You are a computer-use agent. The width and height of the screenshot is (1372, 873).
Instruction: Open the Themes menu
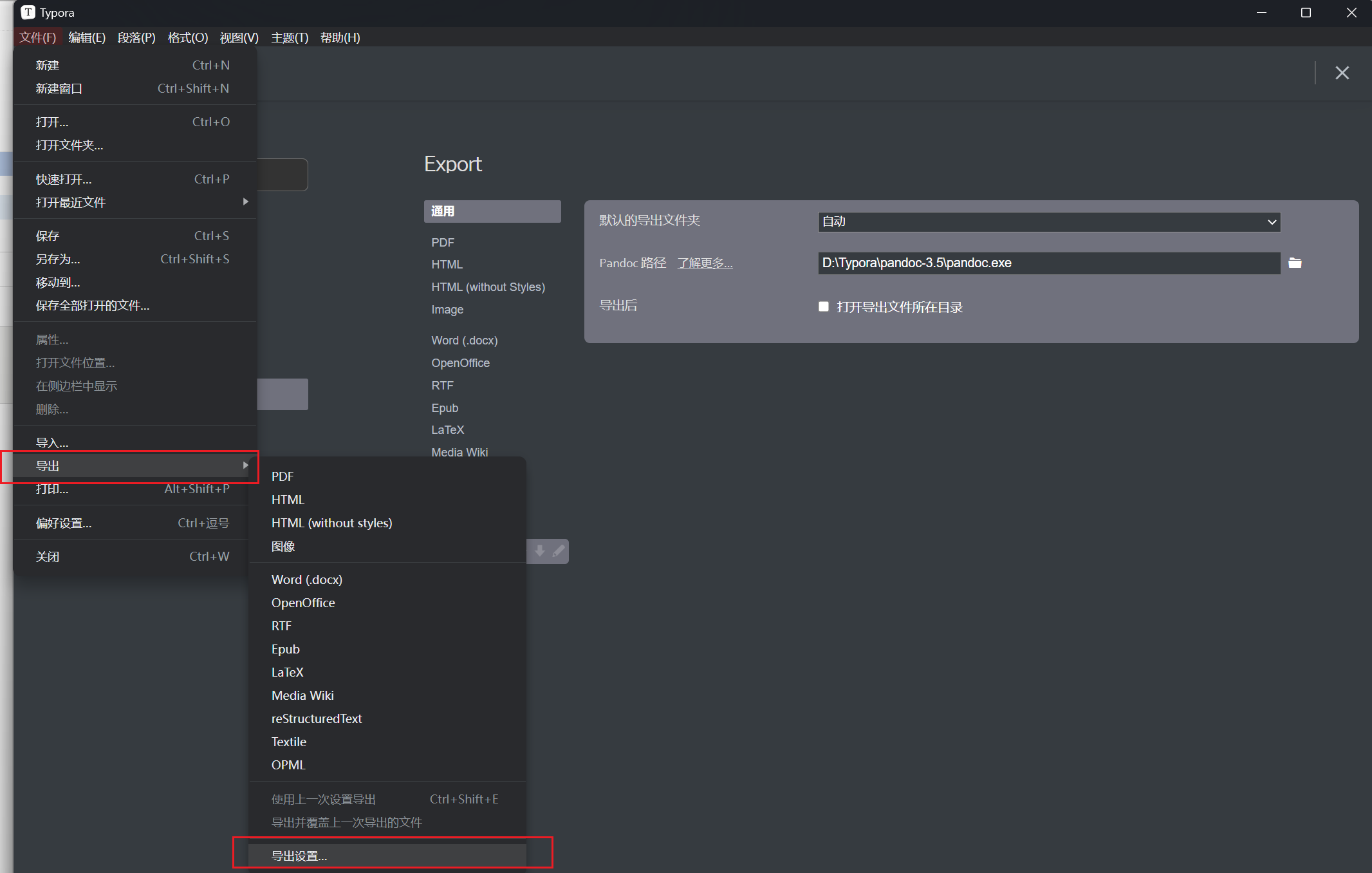(x=290, y=37)
